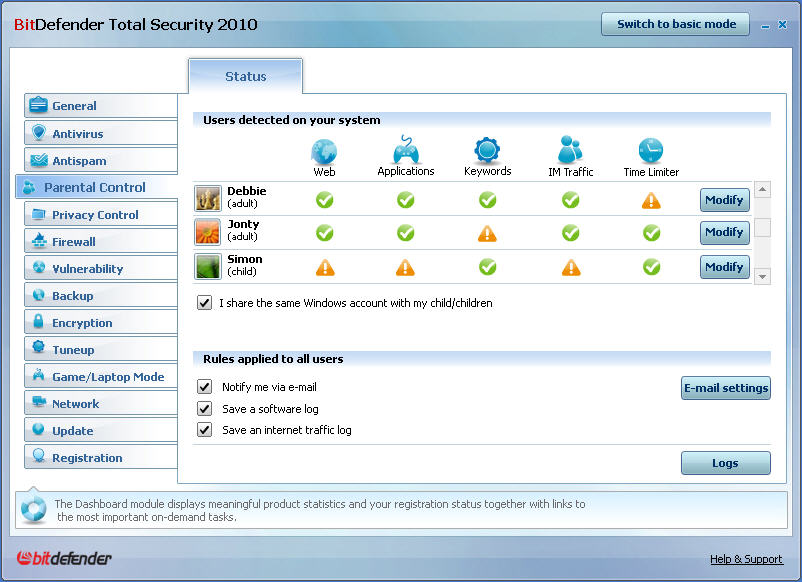Screen dimensions: 802x582
Task: Go to the Network section
Action: (x=101, y=404)
